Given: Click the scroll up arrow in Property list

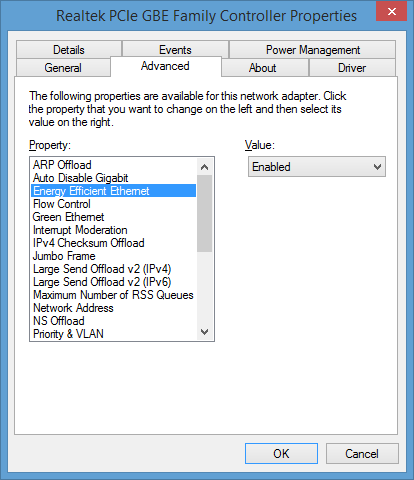Looking at the screenshot, I should point(204,167).
